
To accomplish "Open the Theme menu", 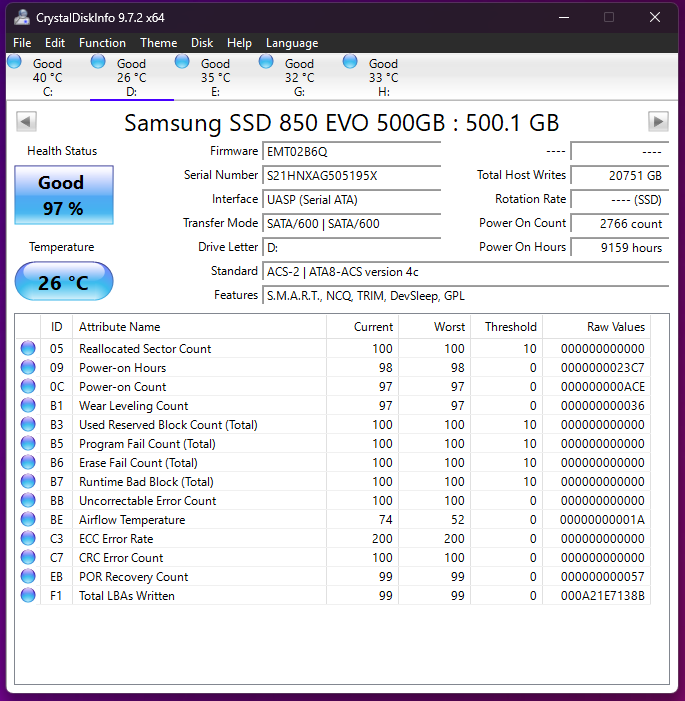I will (158, 43).
